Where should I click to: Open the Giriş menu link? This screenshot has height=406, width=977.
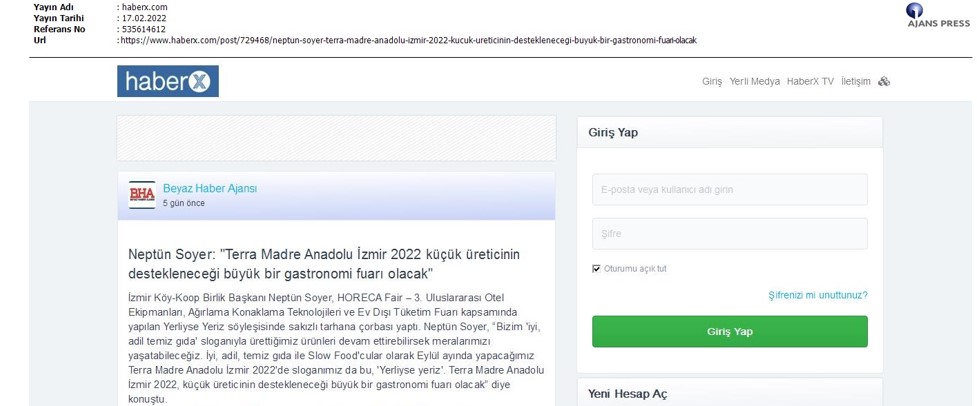(x=712, y=82)
